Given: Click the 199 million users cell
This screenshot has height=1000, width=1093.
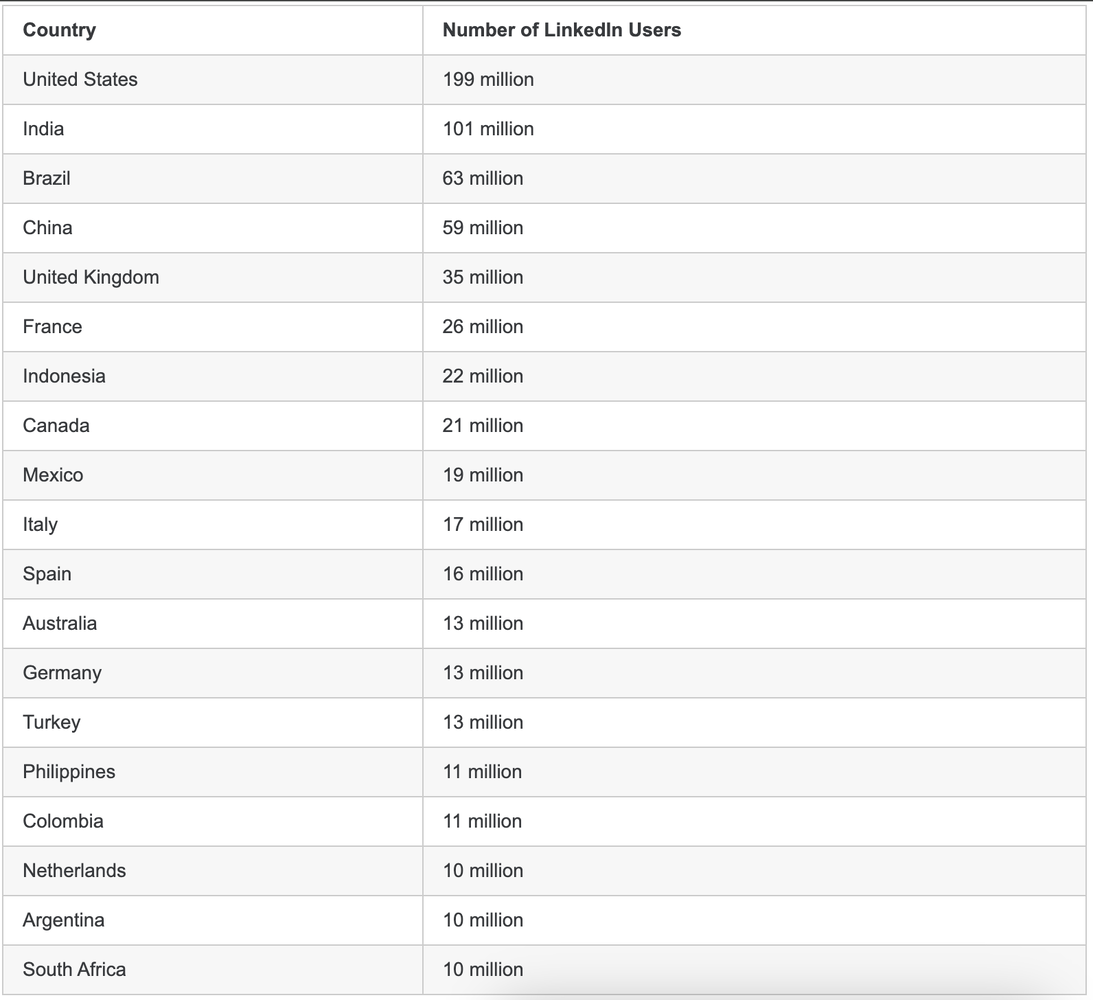Looking at the screenshot, I should point(488,79).
